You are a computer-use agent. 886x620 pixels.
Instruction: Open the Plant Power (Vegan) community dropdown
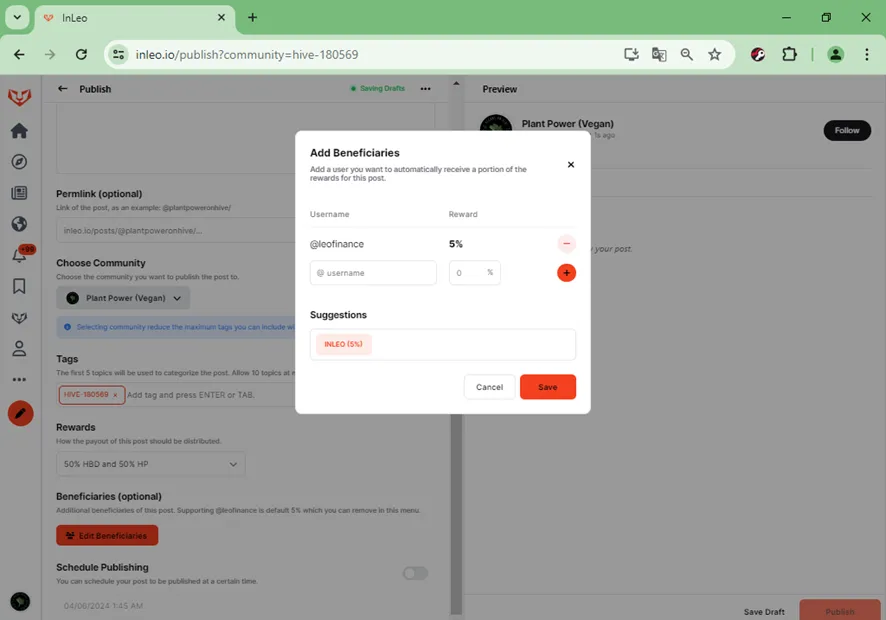(123, 298)
